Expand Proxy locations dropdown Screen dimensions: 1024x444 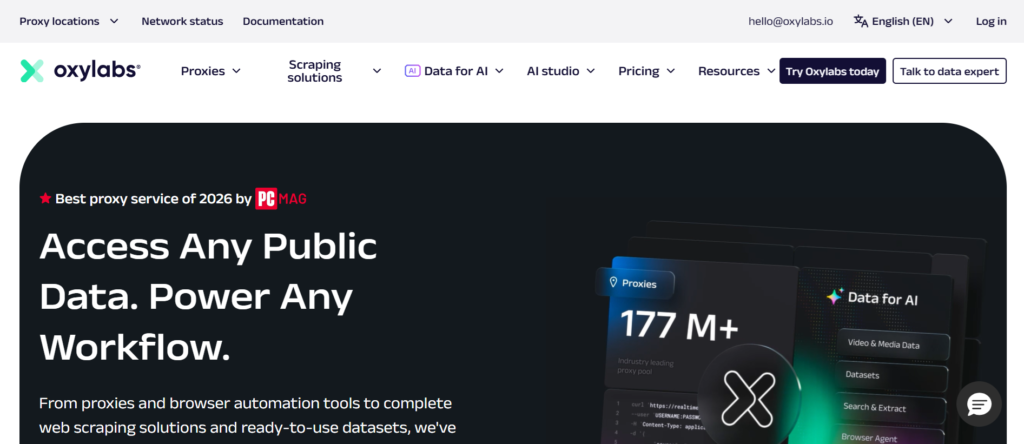[69, 21]
